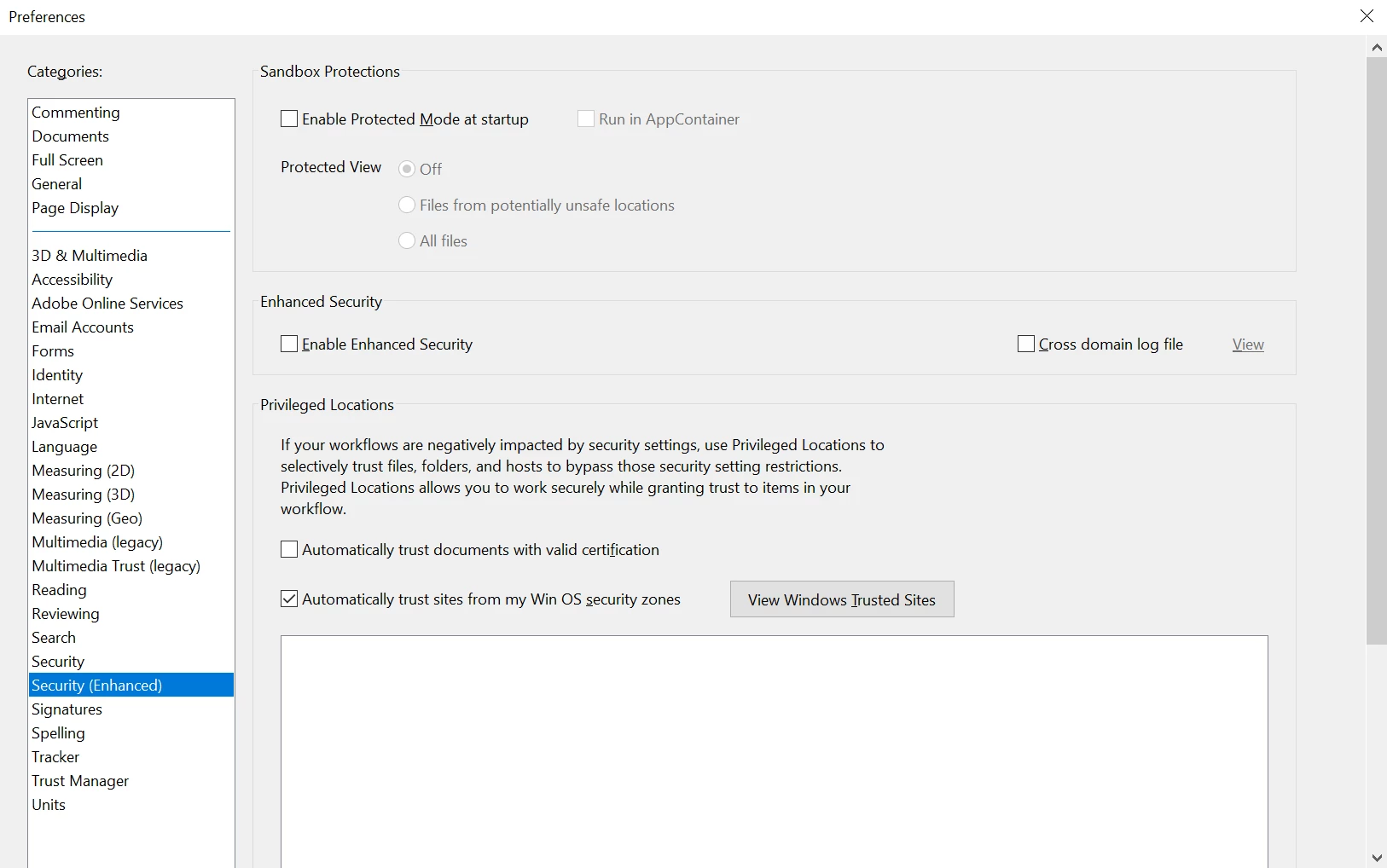1387x868 pixels.
Task: Select the plain Security category
Action: [131, 662]
